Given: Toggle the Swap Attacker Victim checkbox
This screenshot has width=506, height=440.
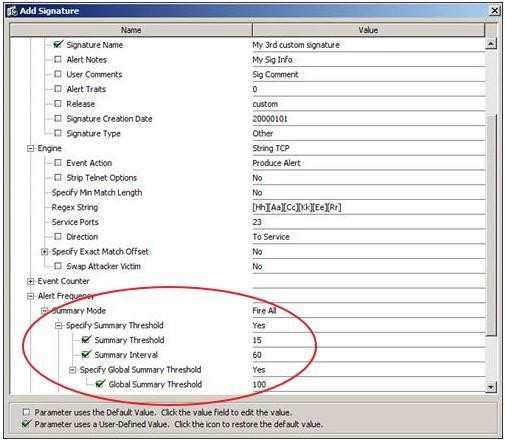Looking at the screenshot, I should (58, 266).
